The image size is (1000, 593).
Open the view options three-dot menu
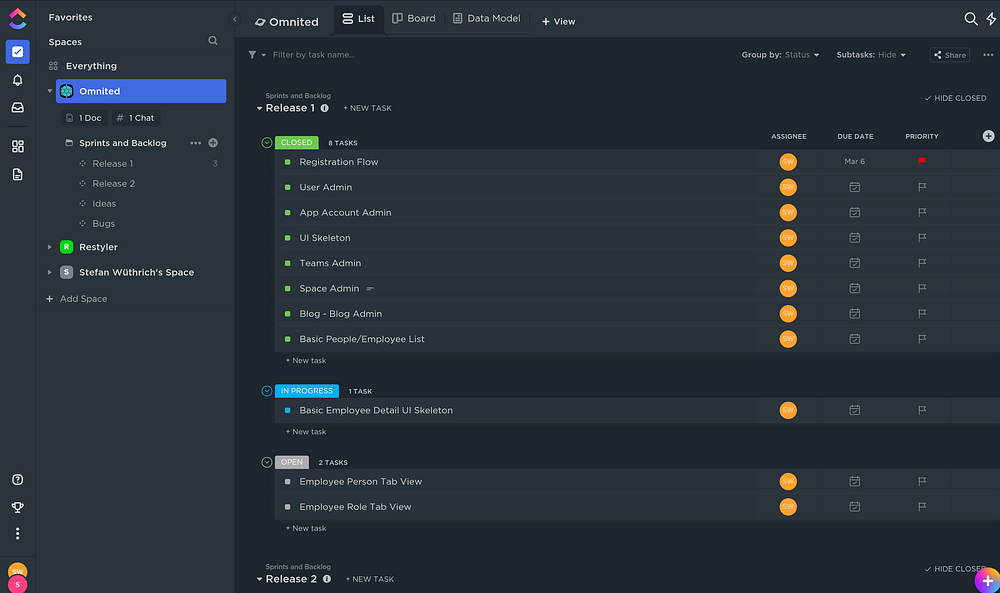(988, 55)
